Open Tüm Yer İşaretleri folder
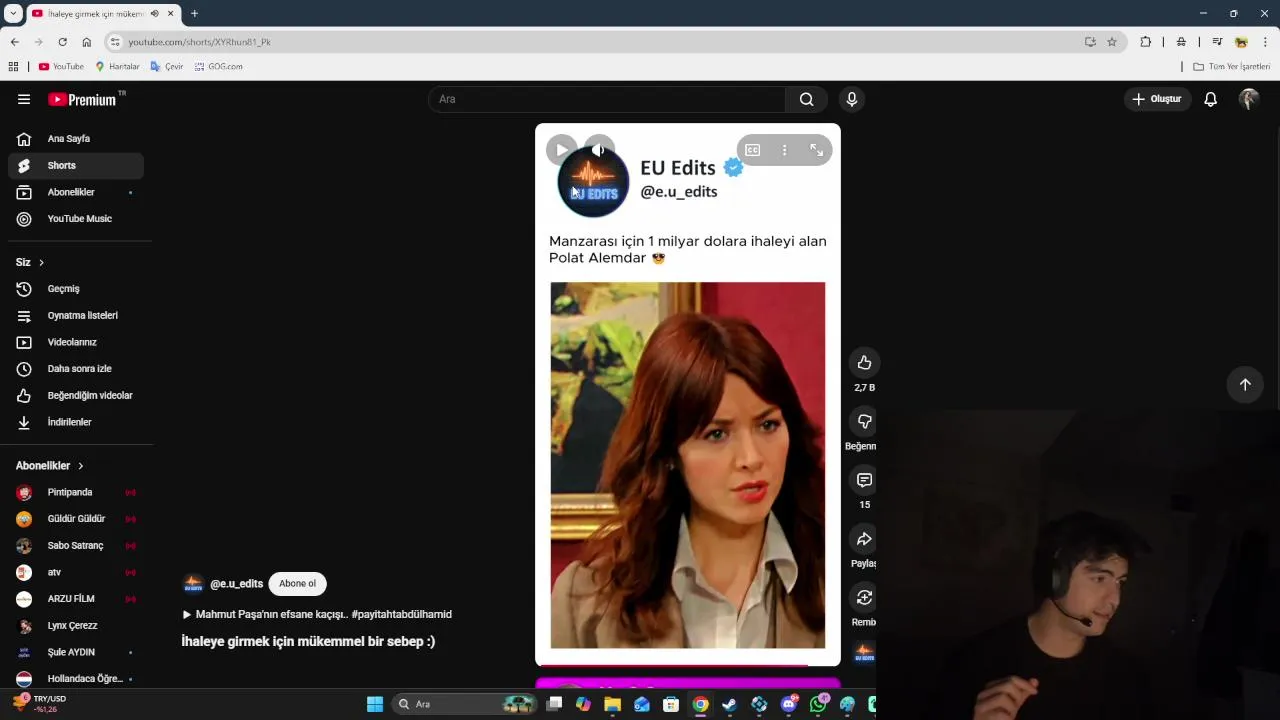Image resolution: width=1280 pixels, height=720 pixels. (1231, 67)
